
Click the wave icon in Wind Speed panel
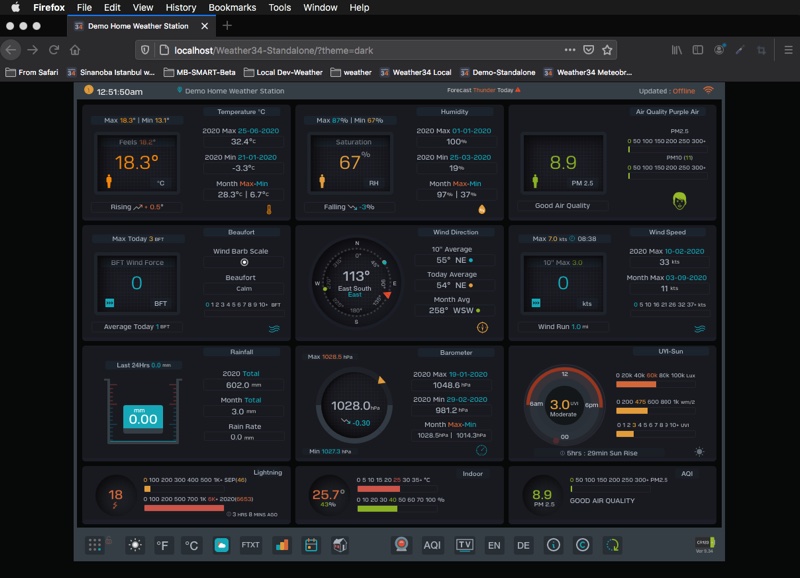(x=699, y=329)
